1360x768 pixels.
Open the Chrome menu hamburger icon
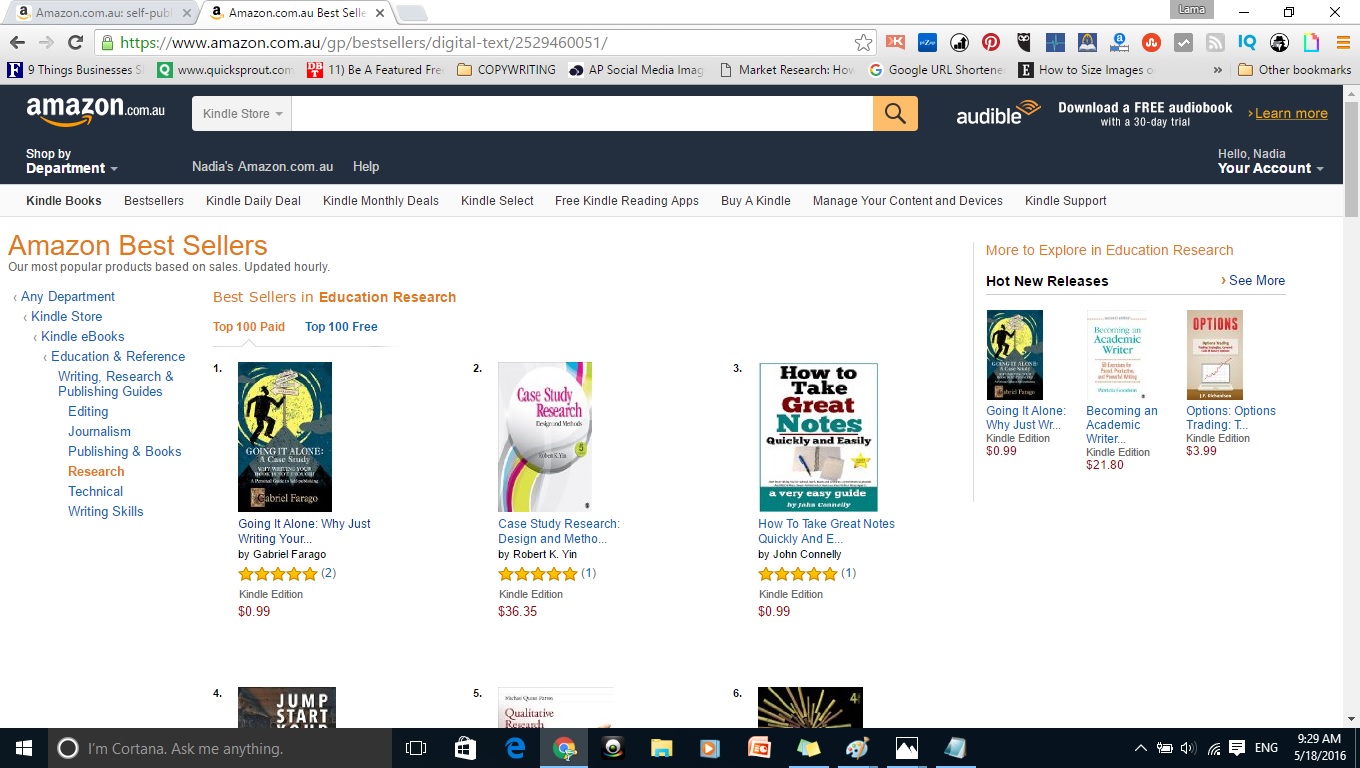tap(1343, 42)
